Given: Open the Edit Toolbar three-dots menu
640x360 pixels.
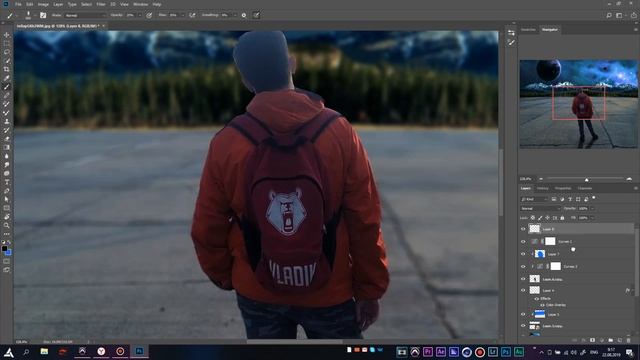Looking at the screenshot, I should tap(7, 234).
